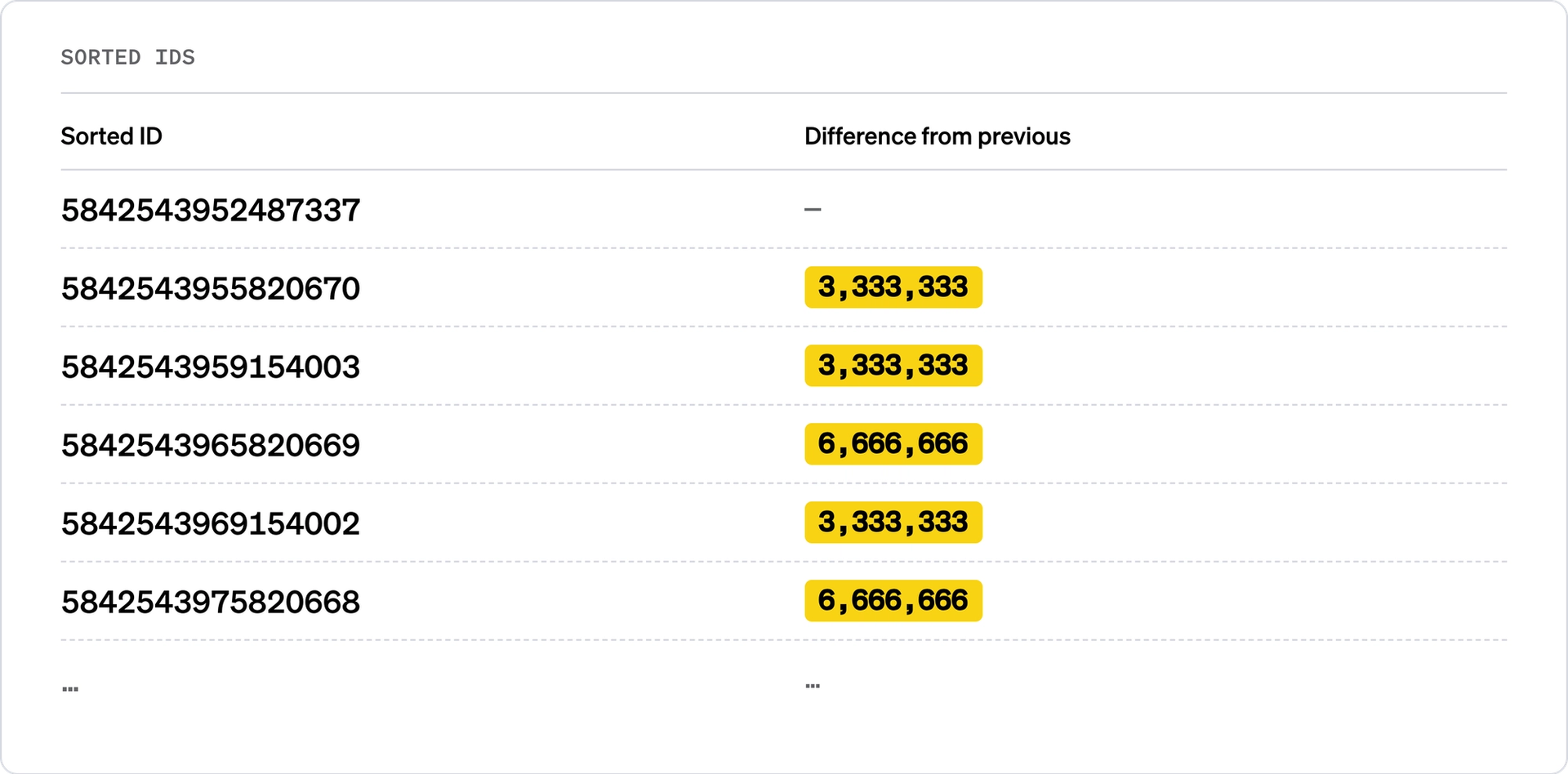The image size is (1568, 774).
Task: Click the dash in the first row's difference cell
Action: pyautogui.click(x=813, y=210)
